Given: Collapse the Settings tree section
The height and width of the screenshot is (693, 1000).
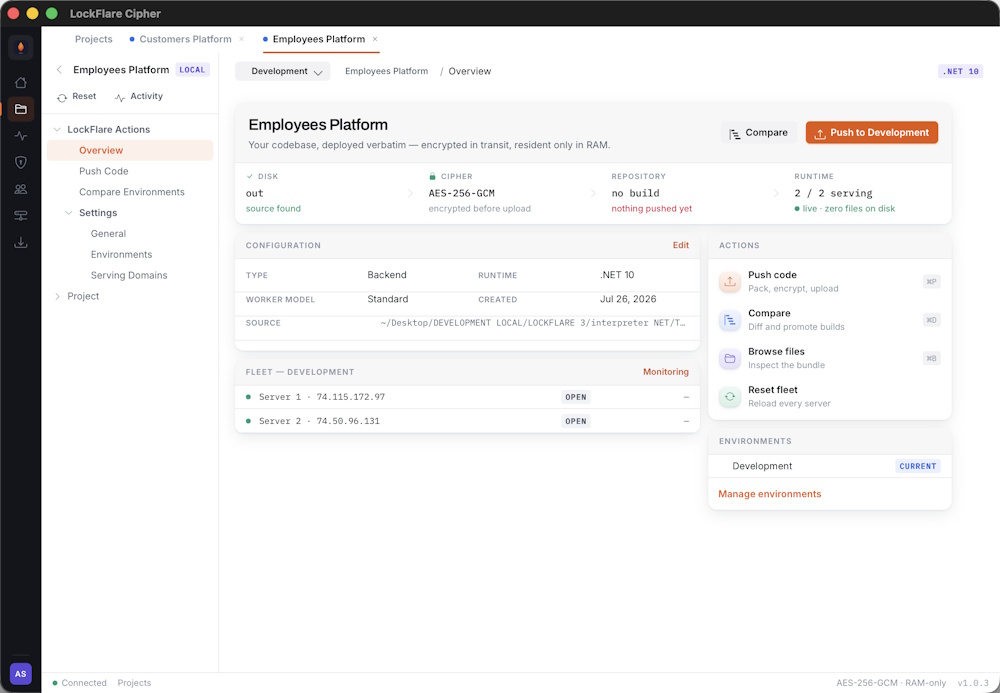Looking at the screenshot, I should [x=69, y=213].
